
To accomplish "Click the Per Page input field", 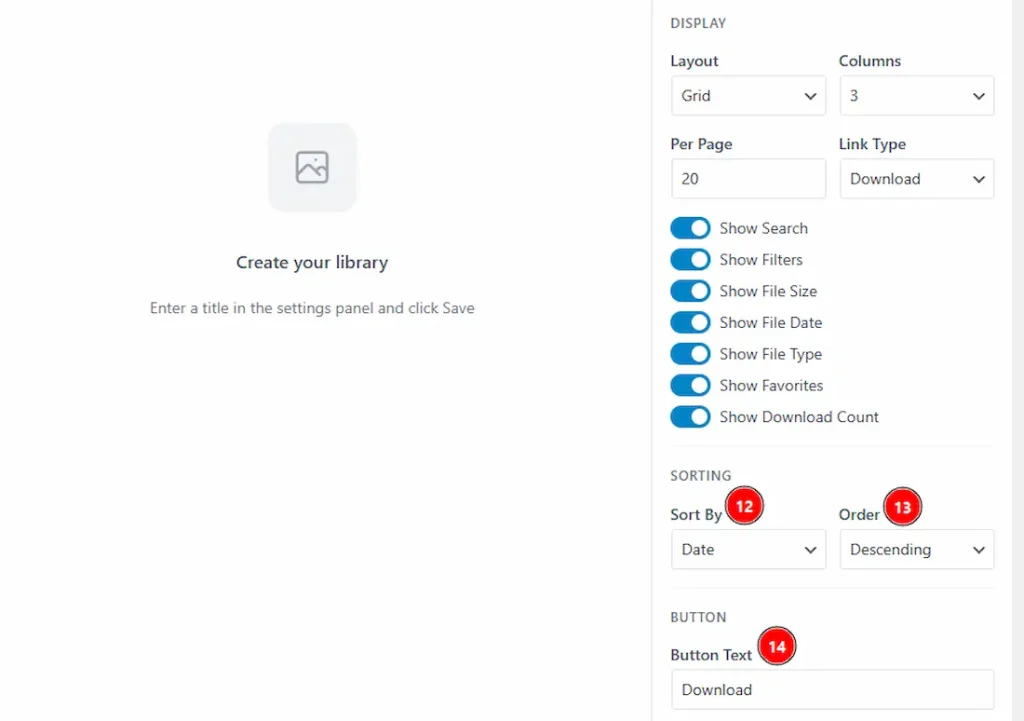I will (x=748, y=179).
